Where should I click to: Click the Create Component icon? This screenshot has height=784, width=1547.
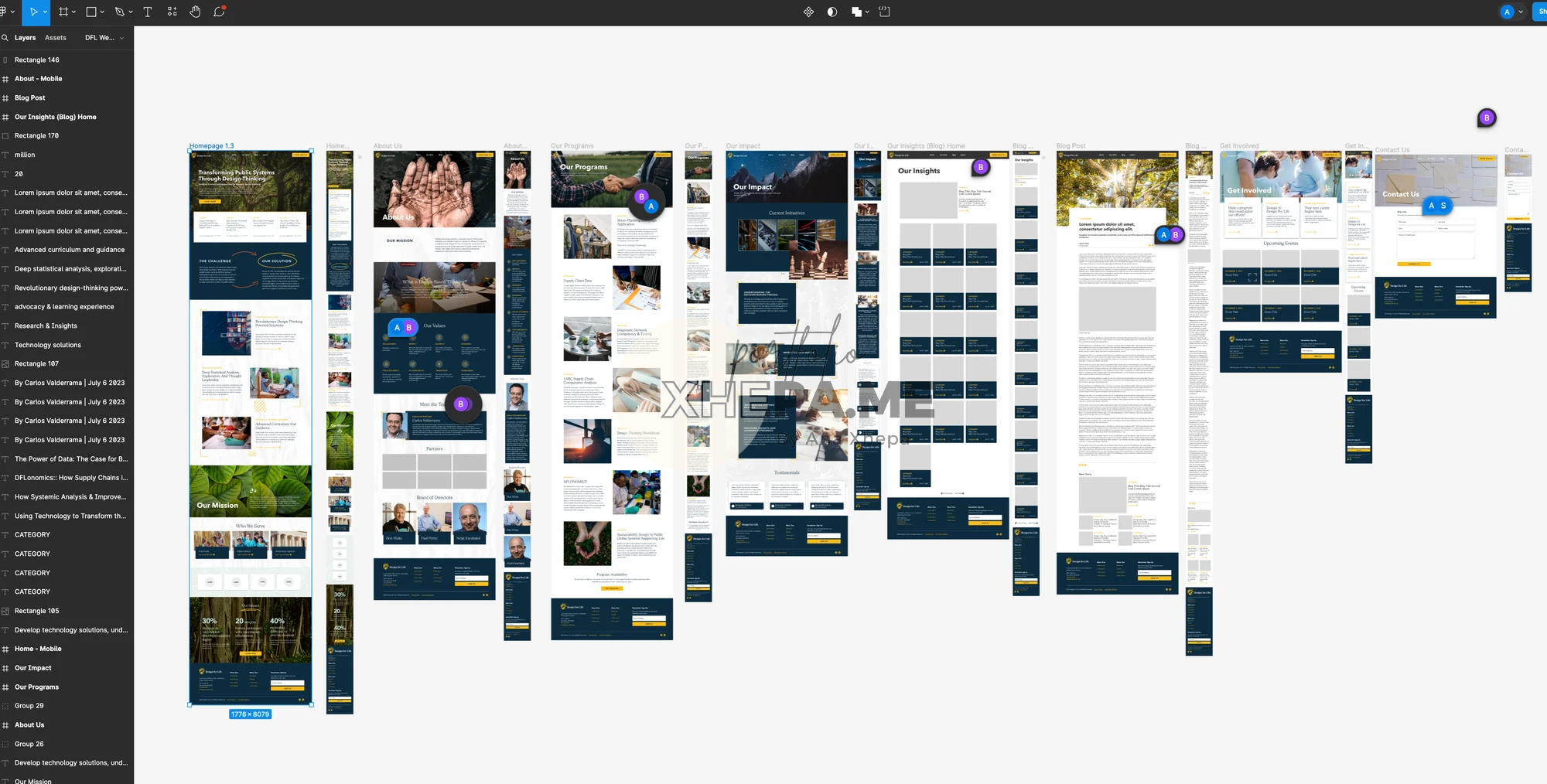point(808,12)
